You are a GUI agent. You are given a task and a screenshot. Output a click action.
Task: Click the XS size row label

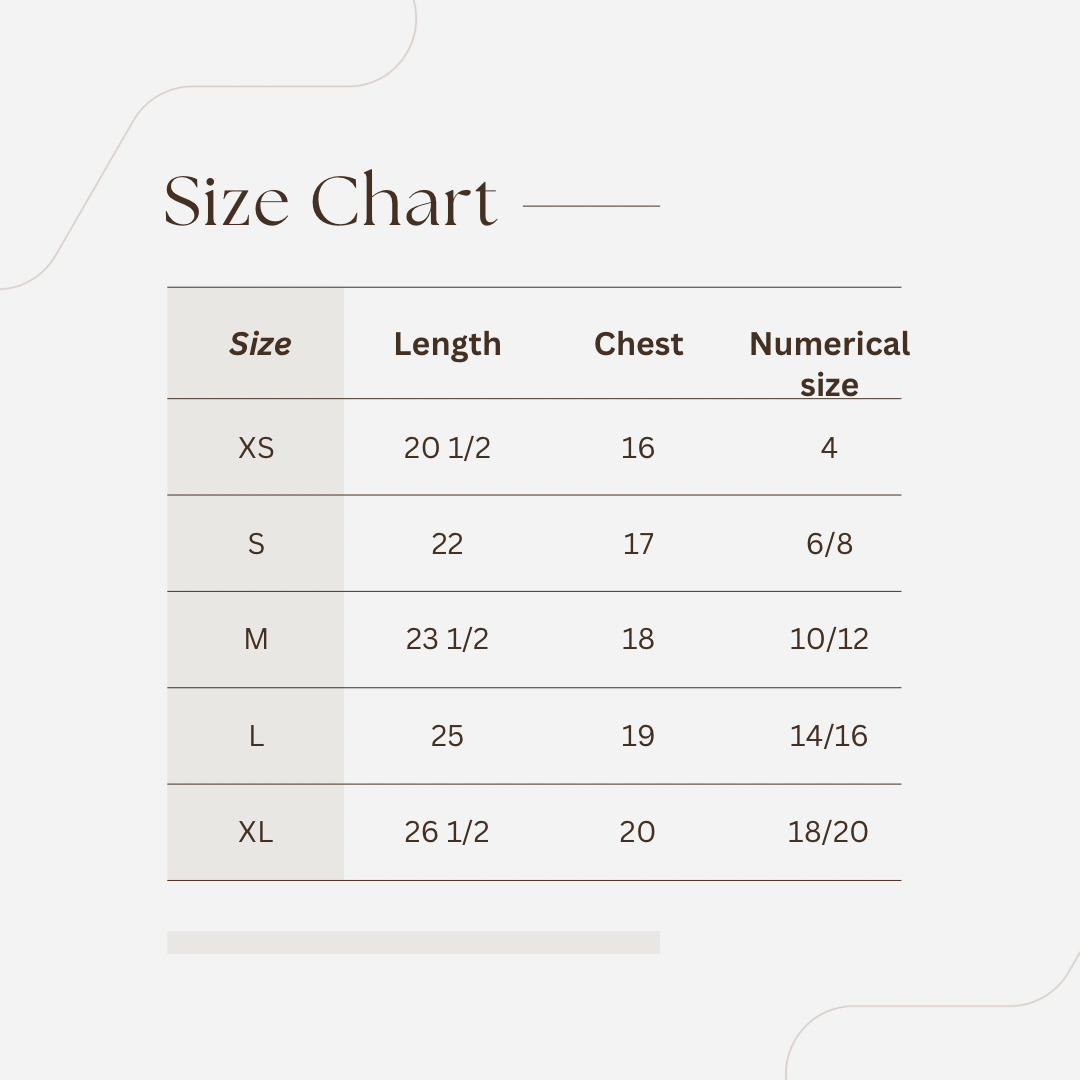pos(256,448)
